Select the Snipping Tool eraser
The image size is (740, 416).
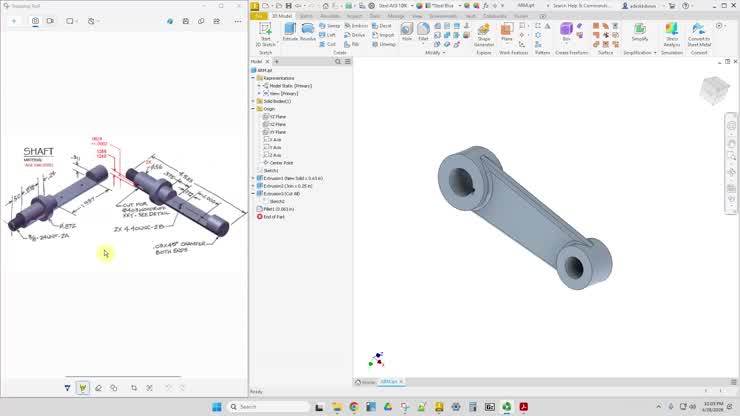point(98,388)
